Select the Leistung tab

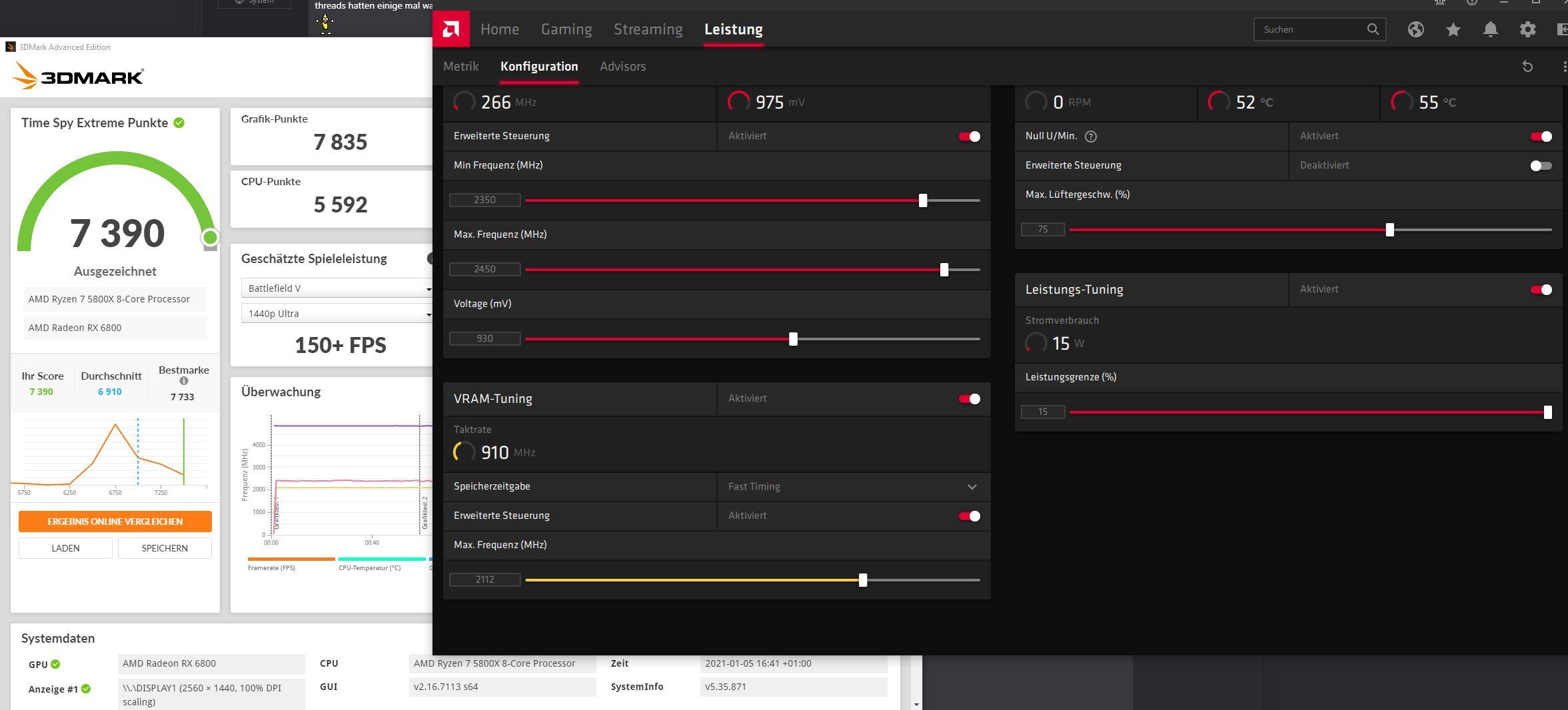pos(733,29)
